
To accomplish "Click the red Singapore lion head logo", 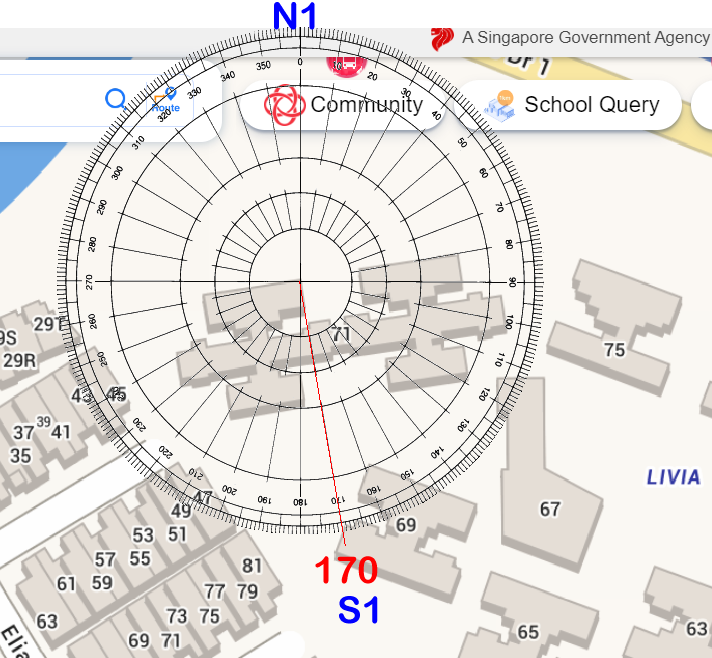I will tap(442, 38).
